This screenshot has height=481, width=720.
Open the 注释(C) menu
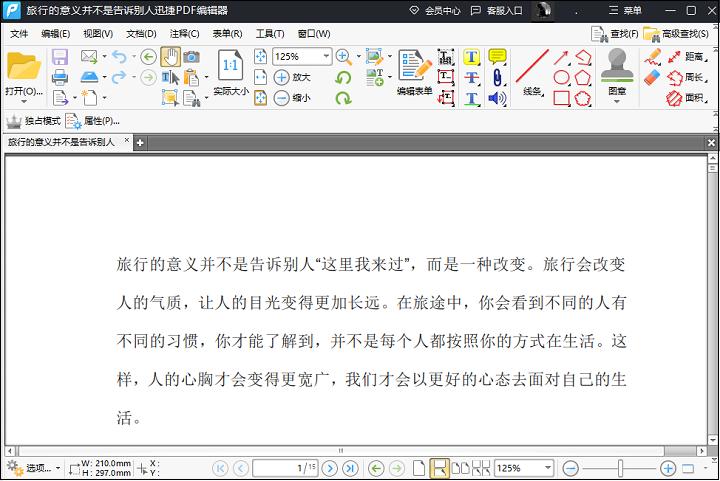pos(184,34)
